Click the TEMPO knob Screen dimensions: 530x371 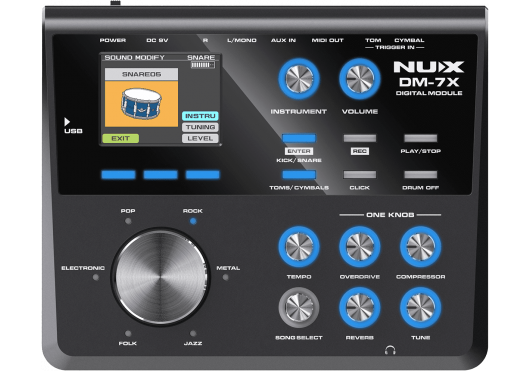pyautogui.click(x=299, y=247)
